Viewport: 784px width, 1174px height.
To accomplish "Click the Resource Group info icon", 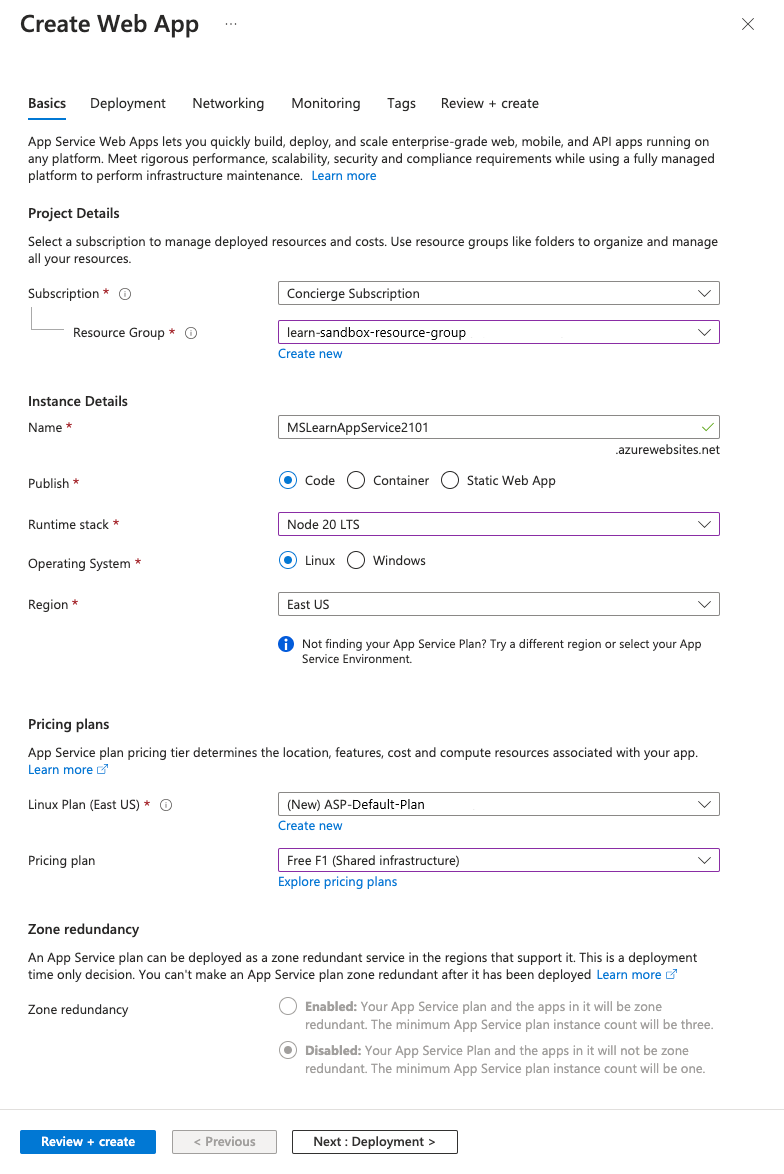I will [x=191, y=333].
